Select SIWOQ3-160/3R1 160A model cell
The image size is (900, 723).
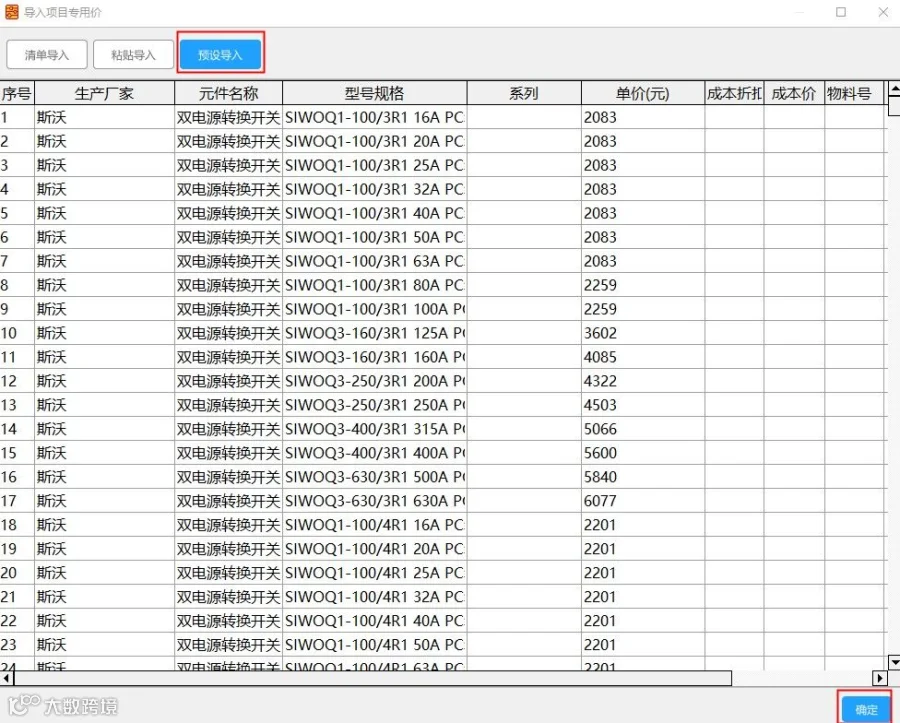coord(374,357)
